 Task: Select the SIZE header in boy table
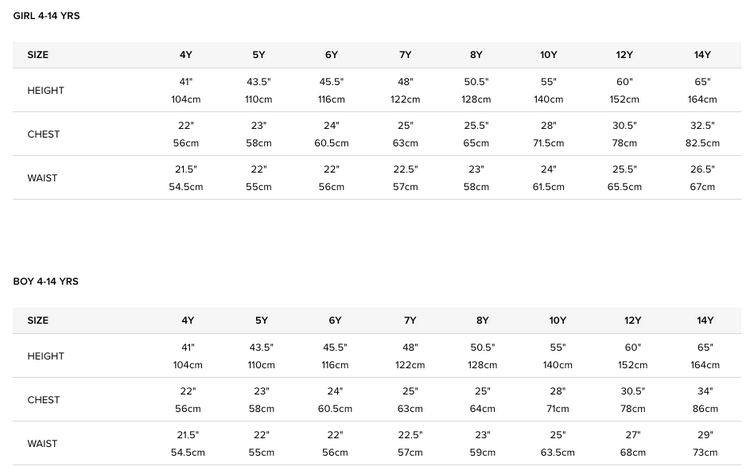38,320
